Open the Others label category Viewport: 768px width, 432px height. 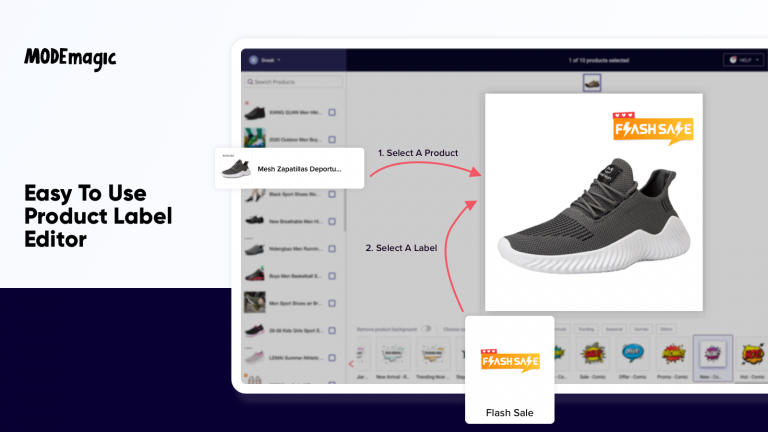point(666,329)
